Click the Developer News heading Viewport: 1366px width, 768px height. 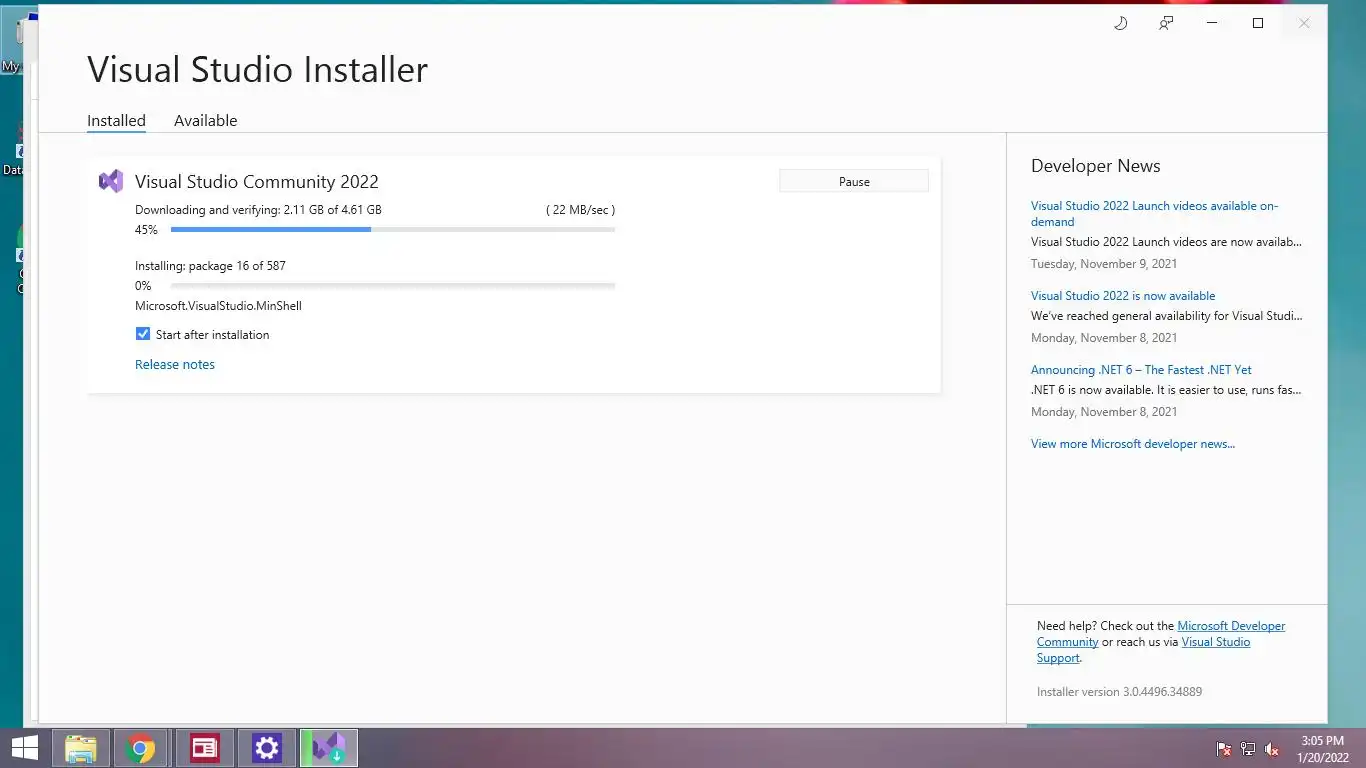[x=1096, y=166]
